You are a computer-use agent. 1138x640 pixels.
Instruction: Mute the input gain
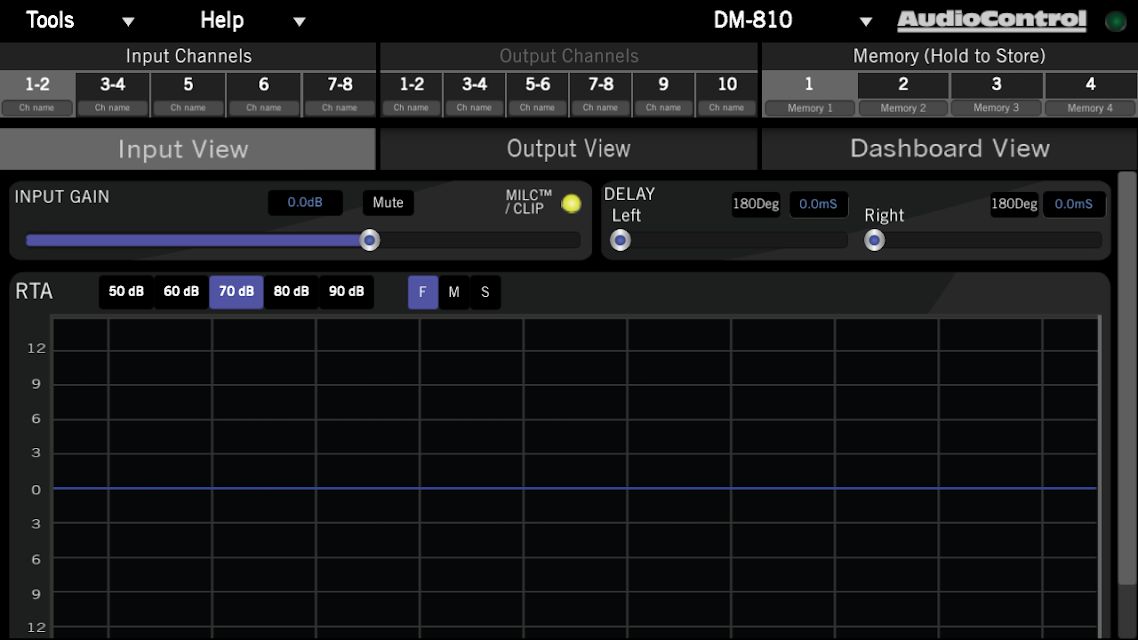(388, 203)
